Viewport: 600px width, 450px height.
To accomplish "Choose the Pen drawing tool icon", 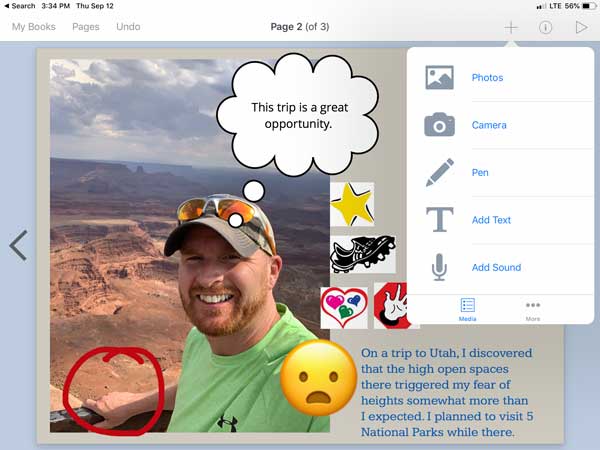I will click(439, 172).
